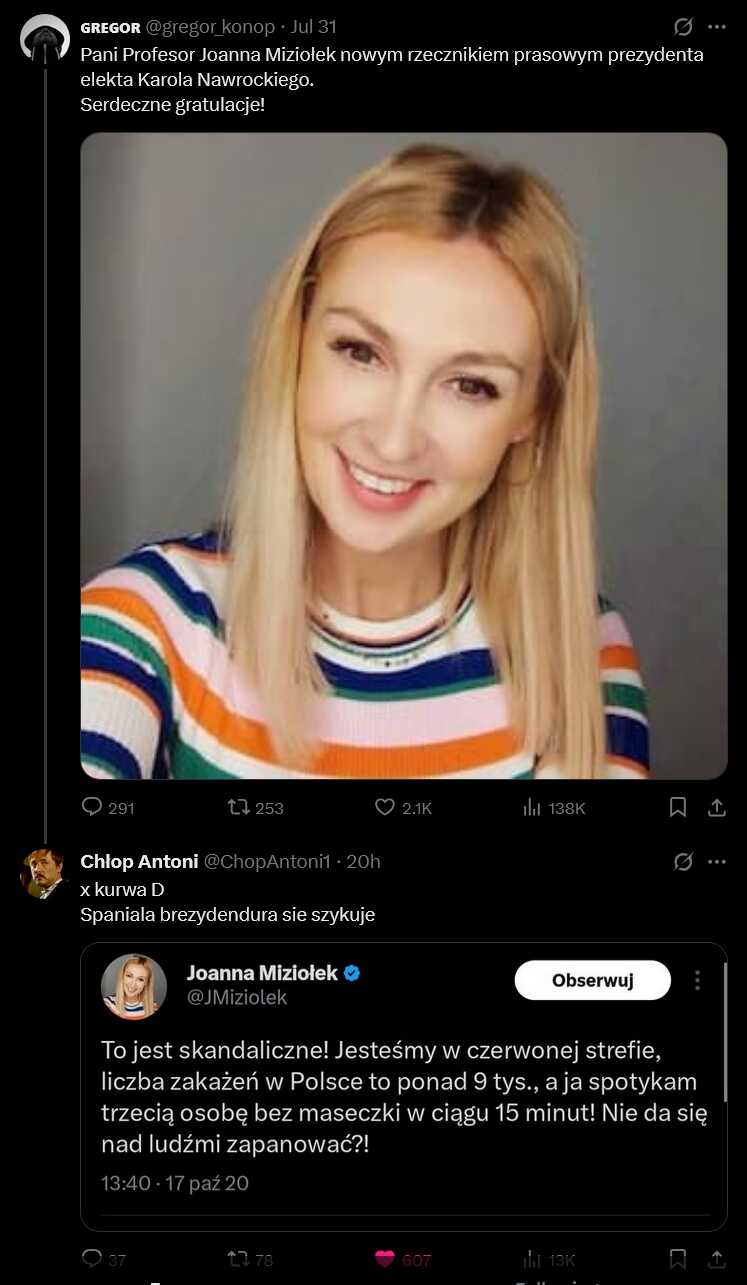Click Joanna Miziołek's avatar in quoted tweet
The height and width of the screenshot is (1285, 747).
click(x=134, y=986)
